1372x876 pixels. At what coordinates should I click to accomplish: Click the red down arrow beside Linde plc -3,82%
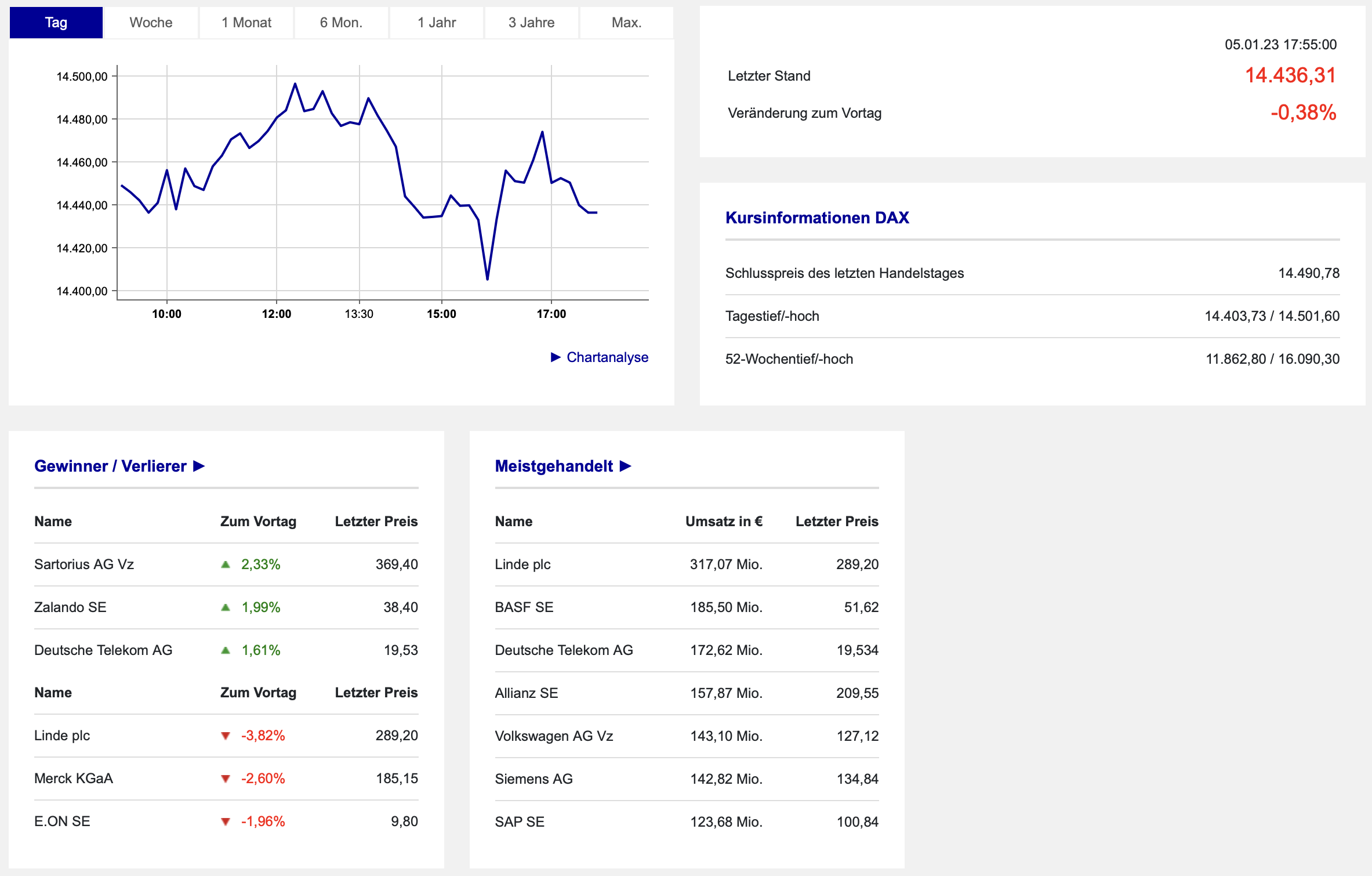pos(226,736)
